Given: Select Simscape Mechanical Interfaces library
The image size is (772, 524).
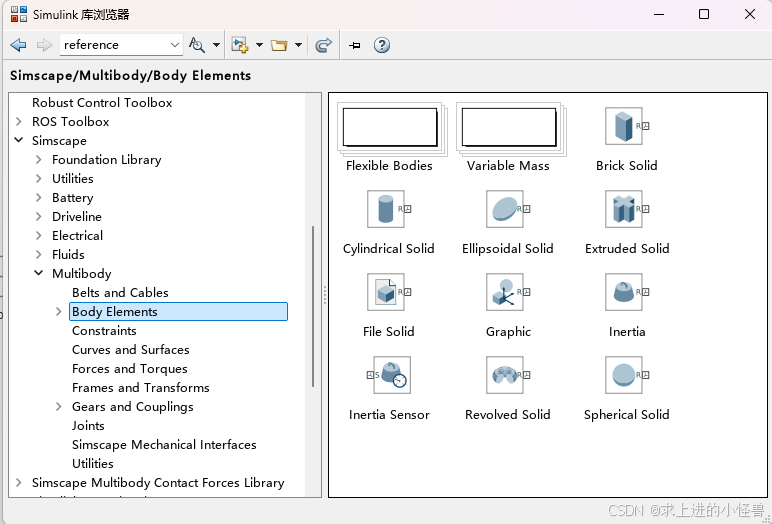Looking at the screenshot, I should point(164,445).
